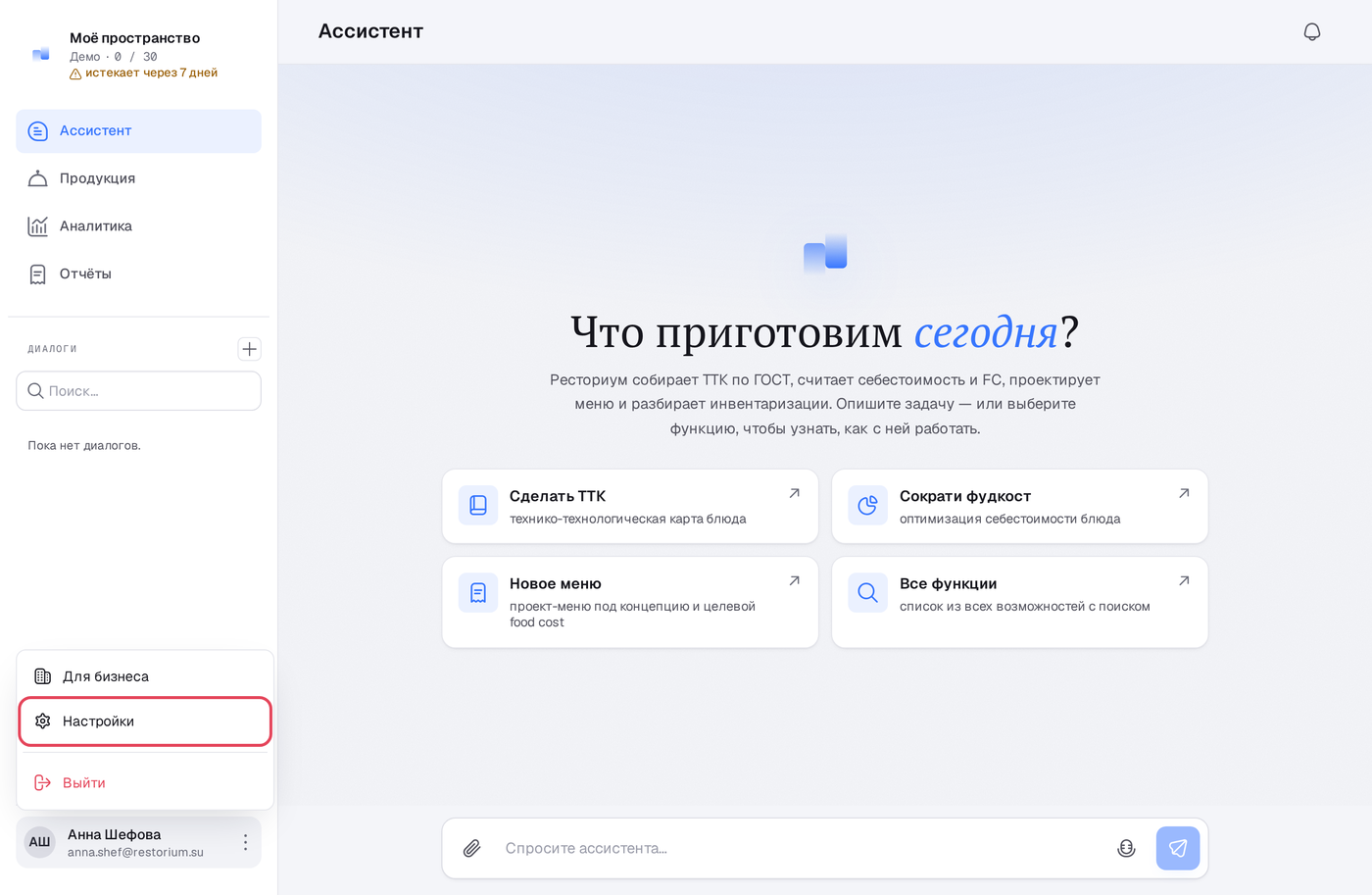The image size is (1372, 895).
Task: Click the menu sheet icon on Новое меню
Action: point(478,592)
